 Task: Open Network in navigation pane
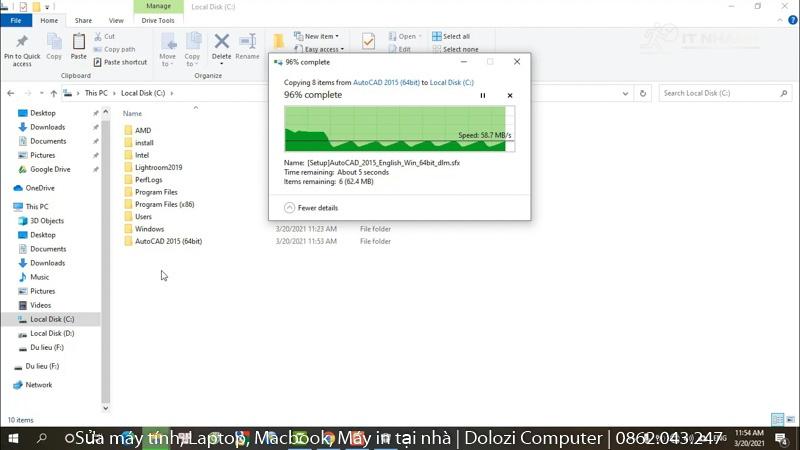(x=39, y=385)
